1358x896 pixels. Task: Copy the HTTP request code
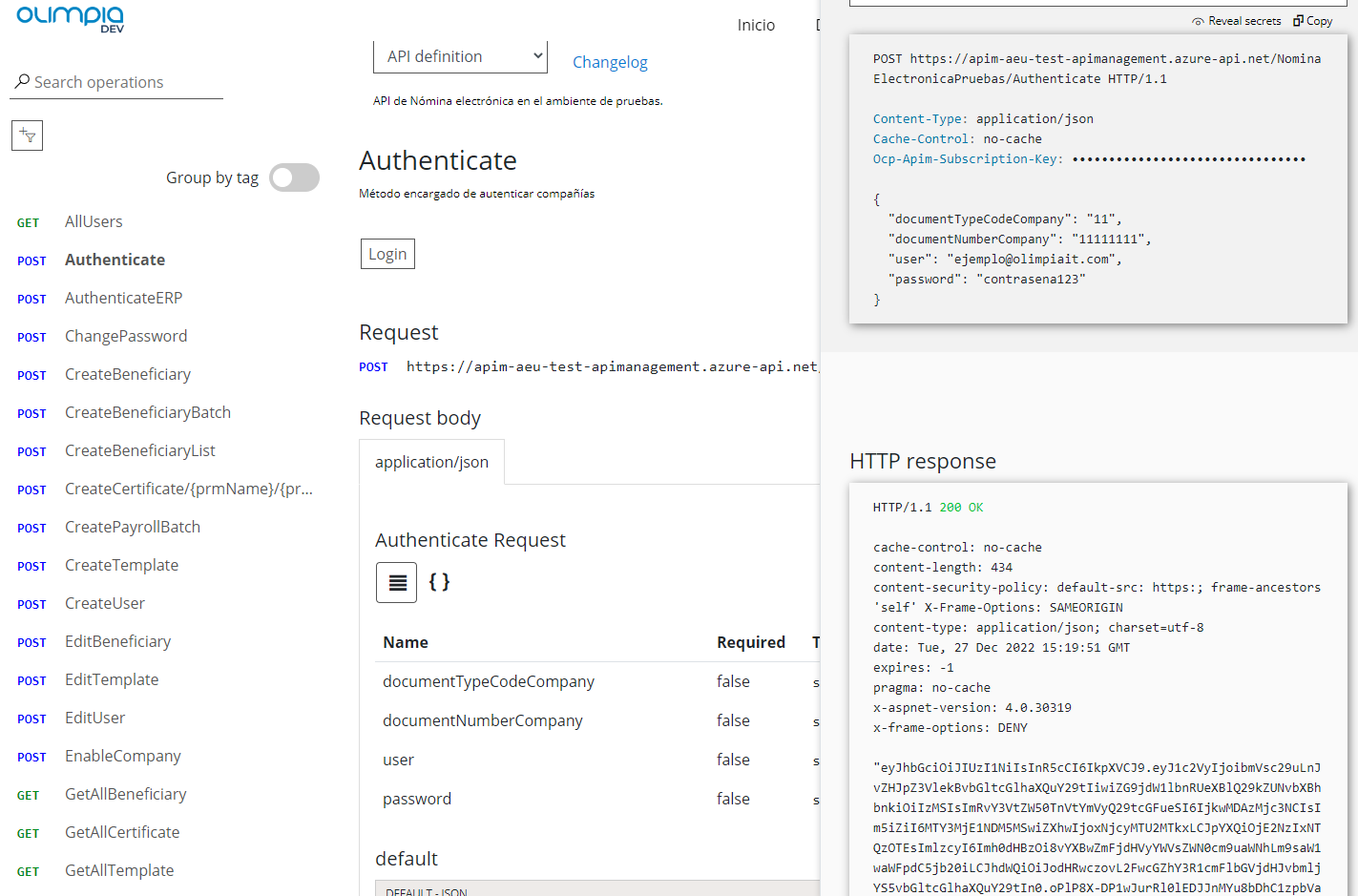[1313, 21]
